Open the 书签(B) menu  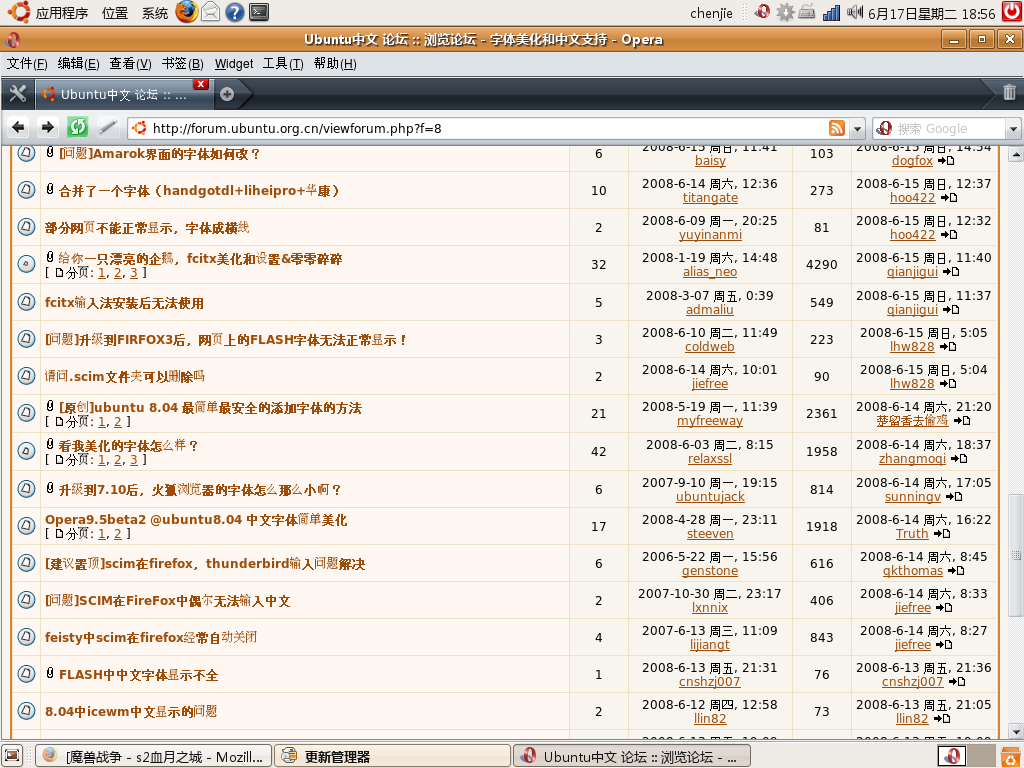click(x=182, y=63)
